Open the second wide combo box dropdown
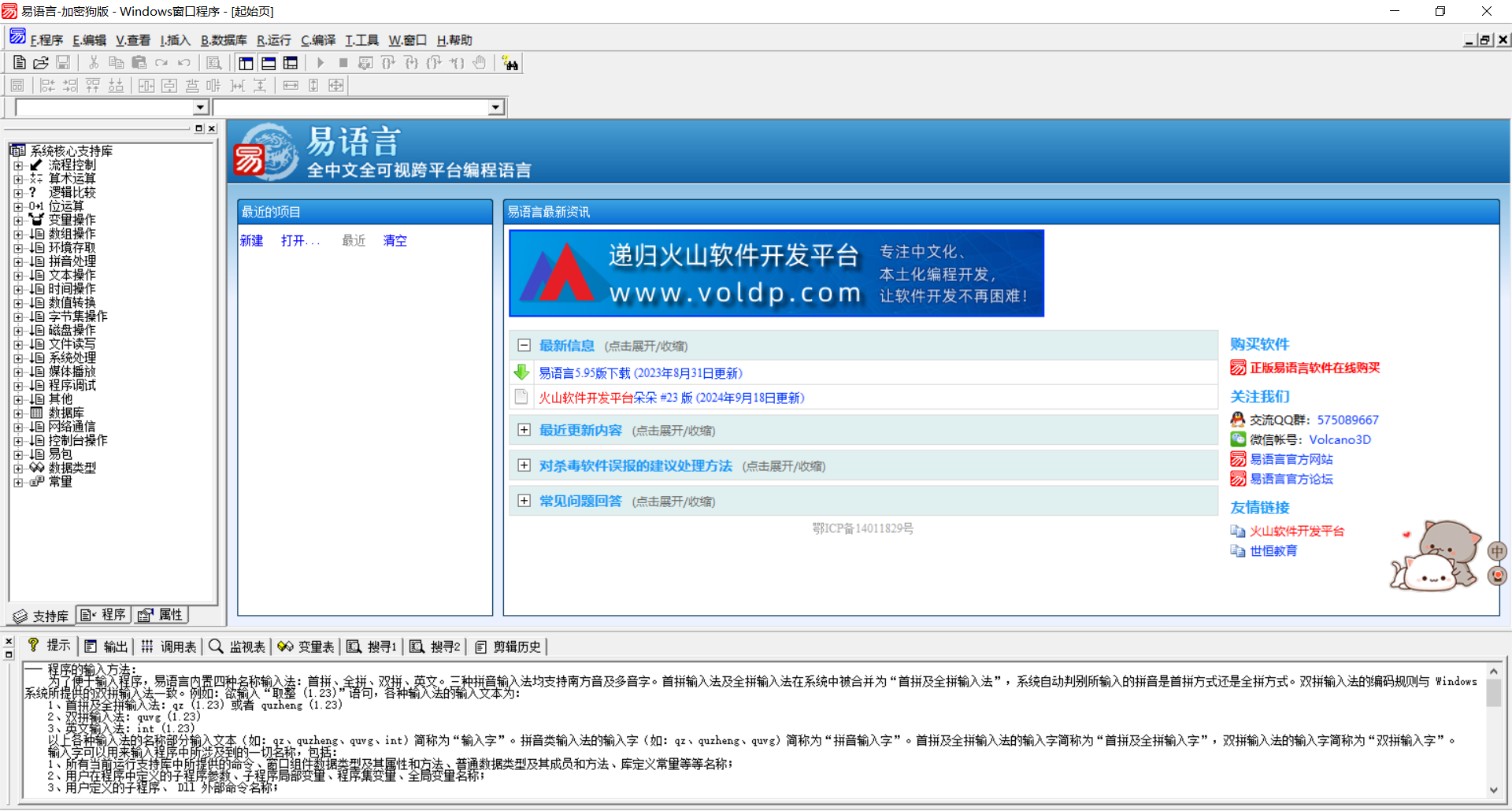Image resolution: width=1512 pixels, height=811 pixels. tap(495, 107)
